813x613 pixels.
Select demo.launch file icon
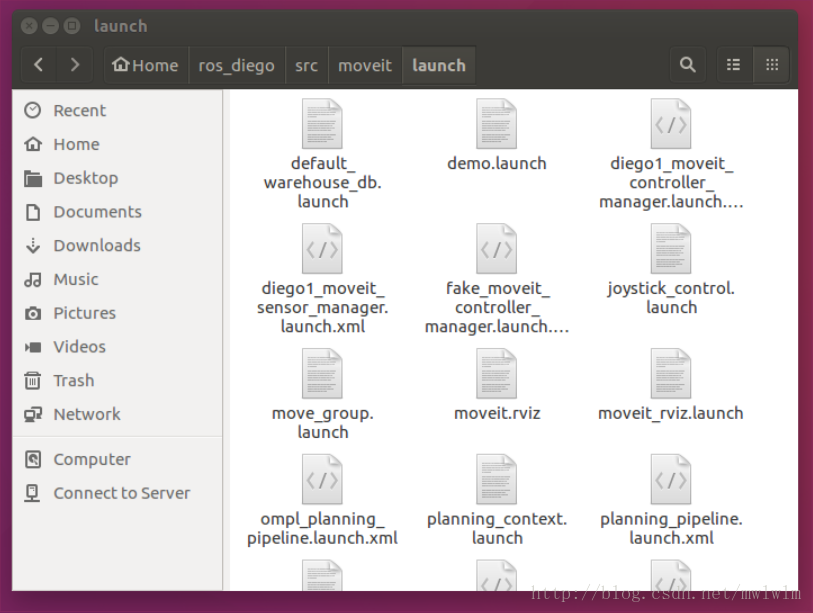coord(497,123)
